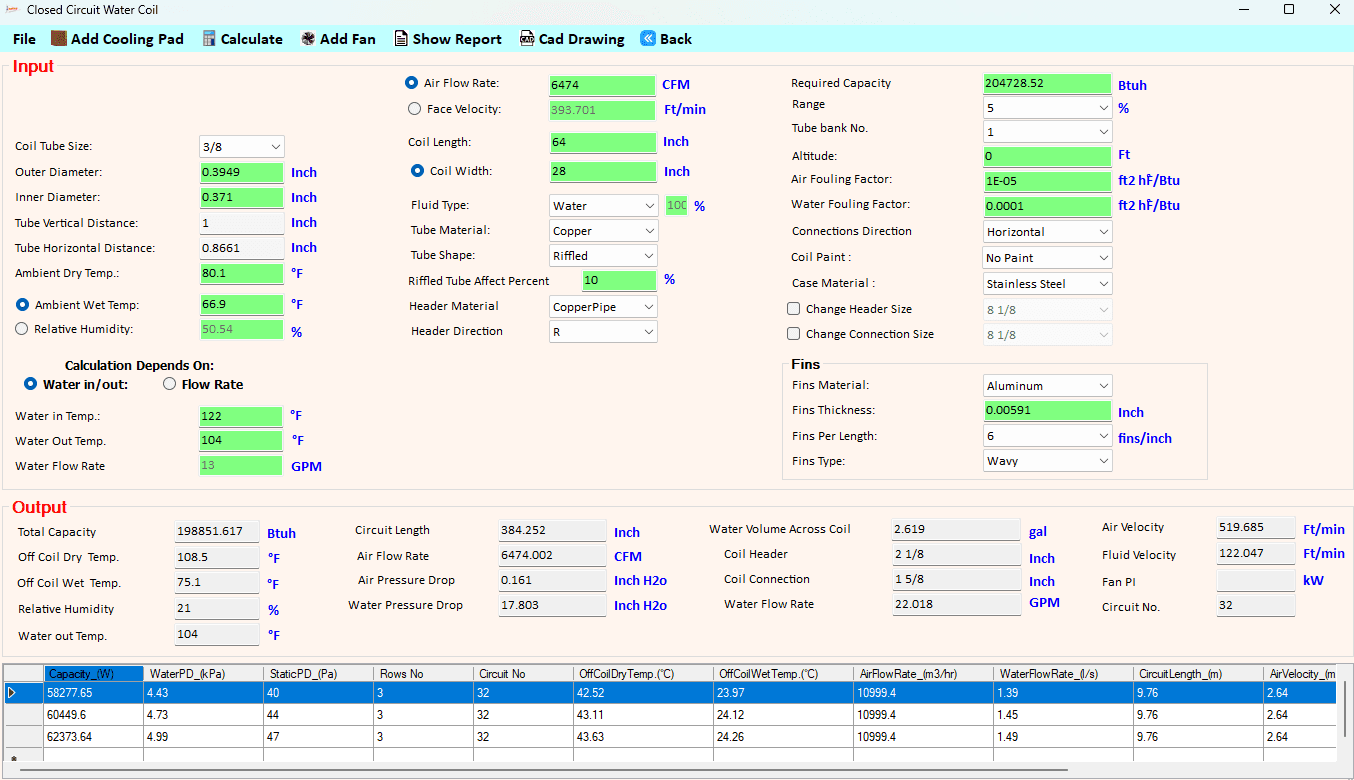Click the Calculate calculator icon
The height and width of the screenshot is (780, 1354).
209,39
